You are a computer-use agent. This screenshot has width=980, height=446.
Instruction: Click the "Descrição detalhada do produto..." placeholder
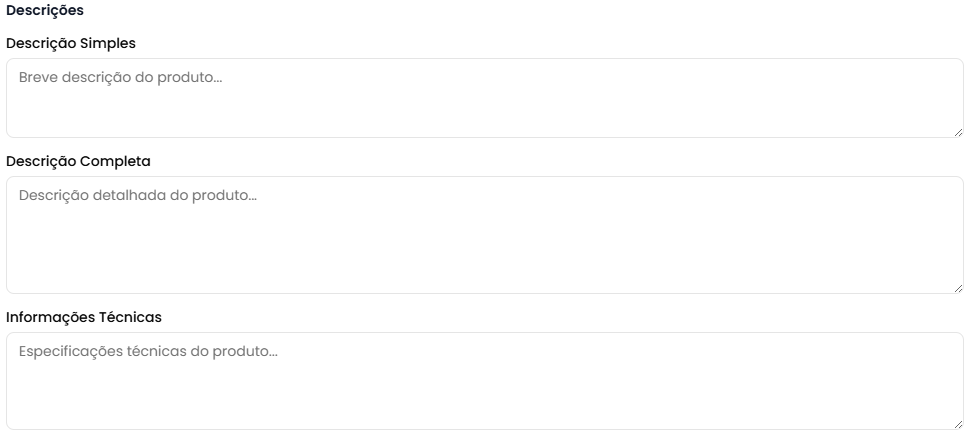click(138, 195)
